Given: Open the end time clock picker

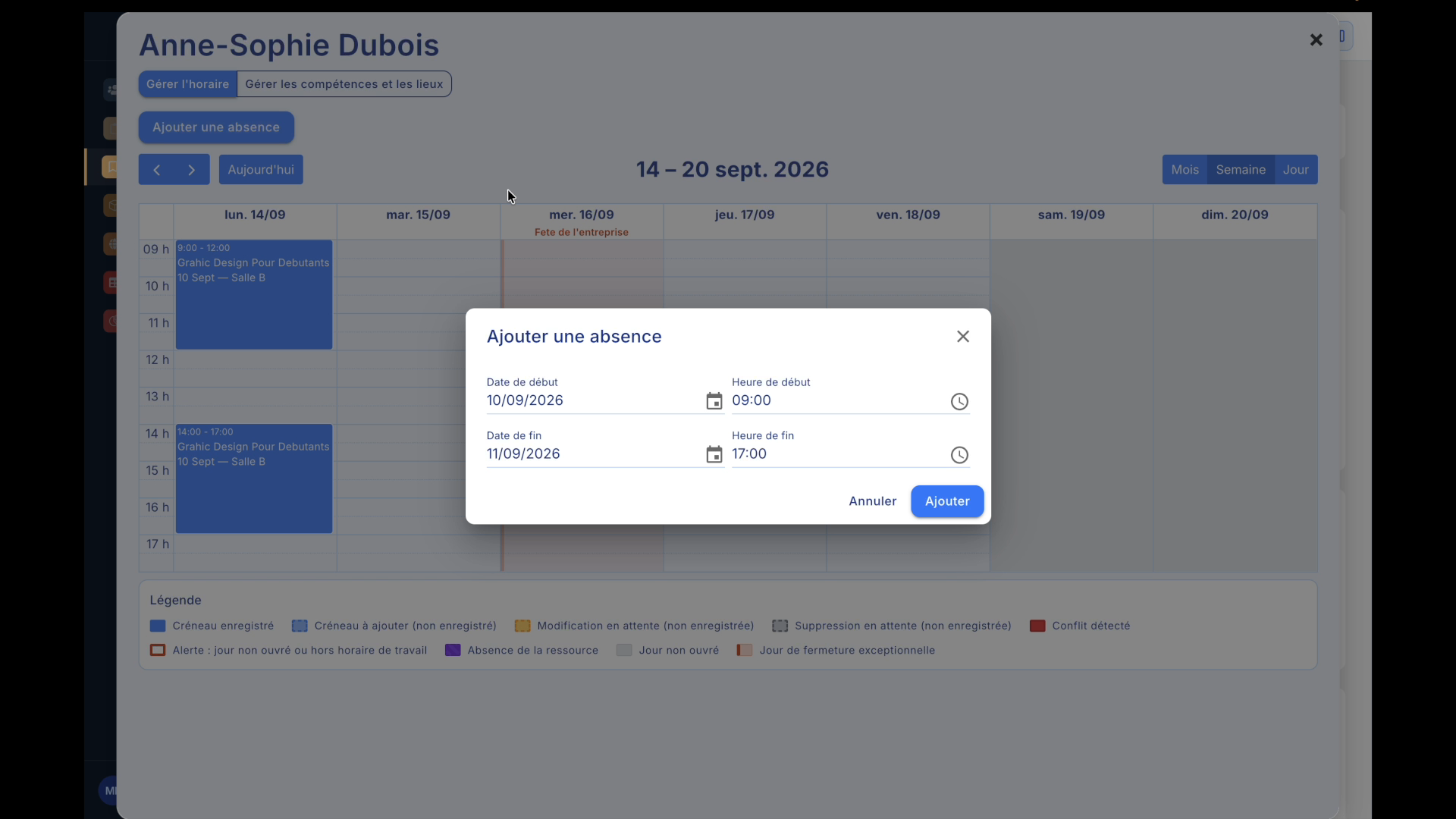Looking at the screenshot, I should click(959, 454).
